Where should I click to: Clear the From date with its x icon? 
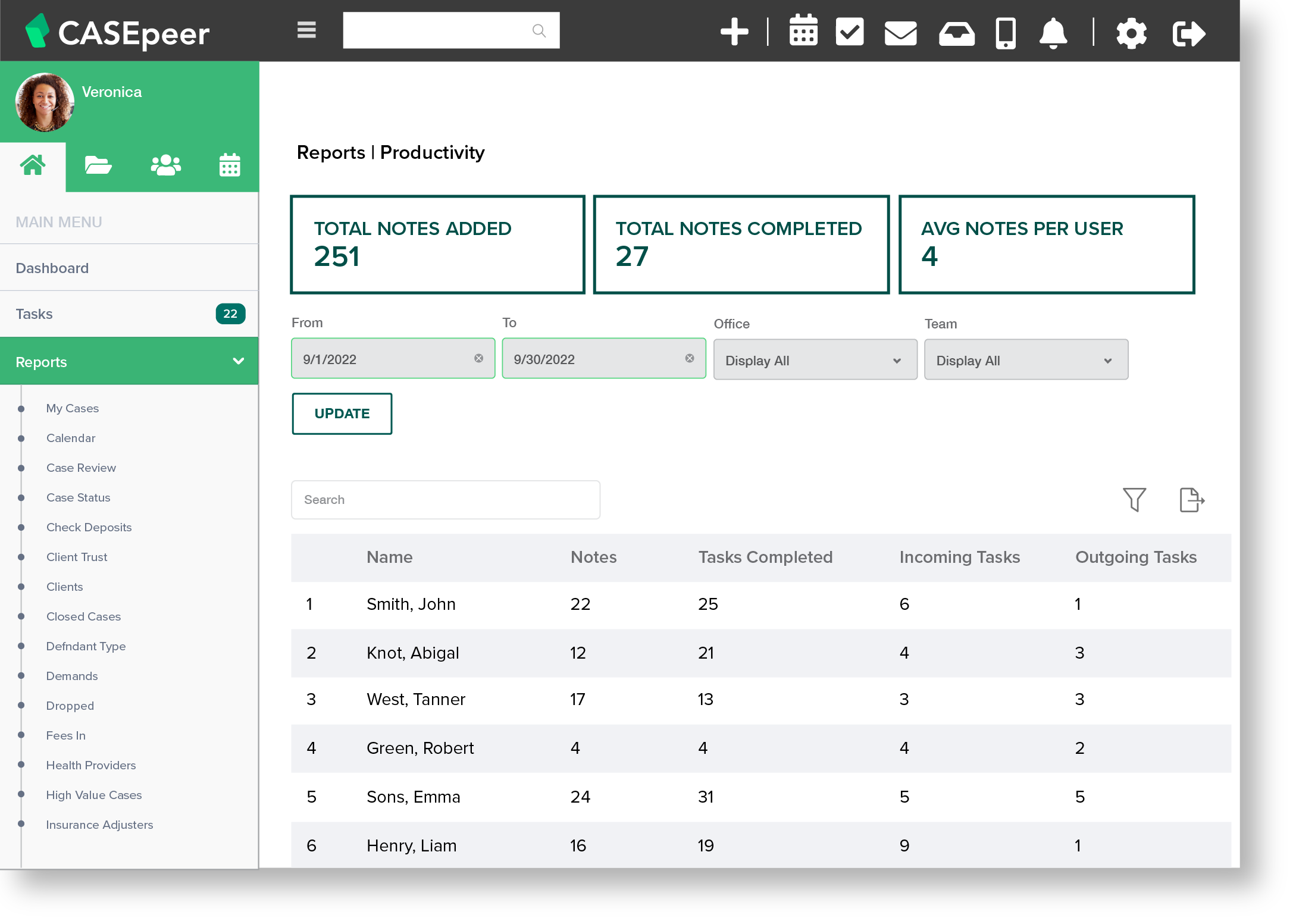[x=480, y=358]
